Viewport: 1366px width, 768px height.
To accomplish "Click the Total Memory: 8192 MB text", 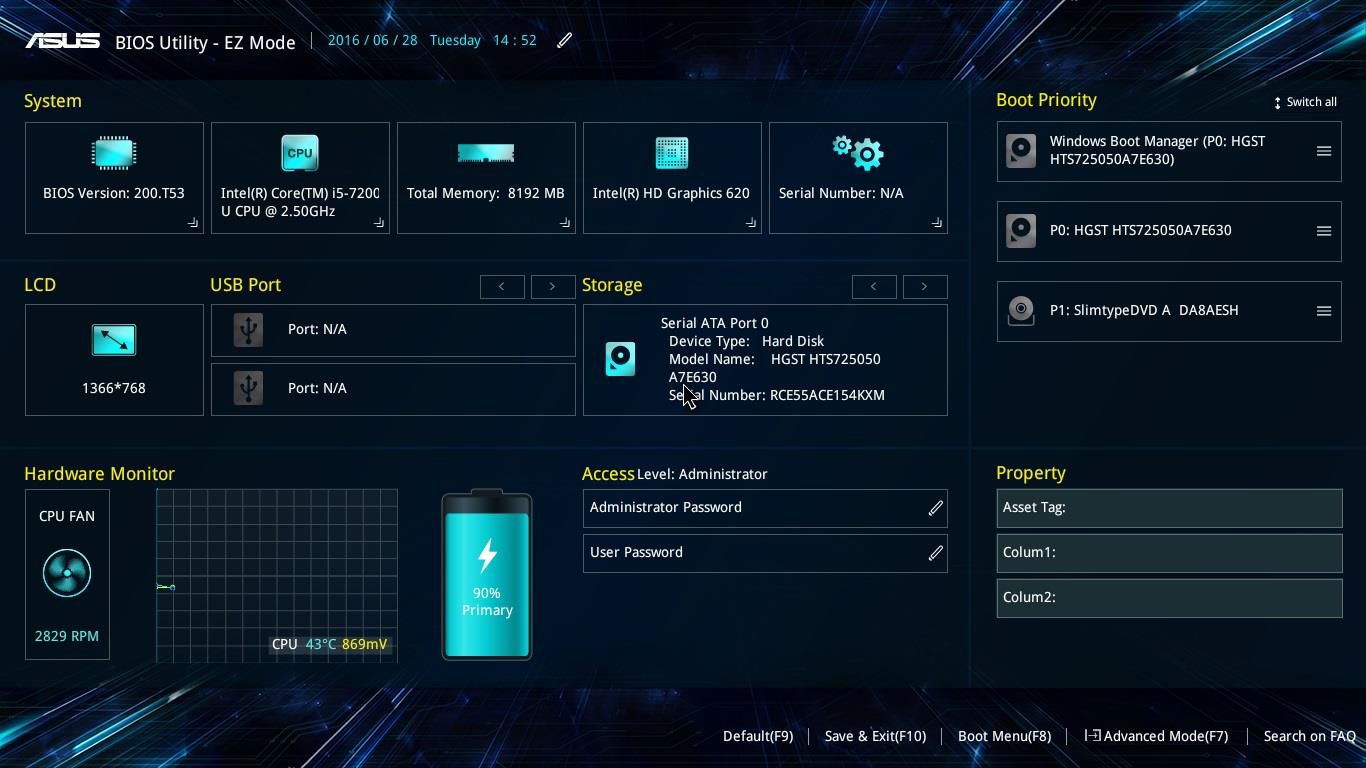I will pos(486,193).
